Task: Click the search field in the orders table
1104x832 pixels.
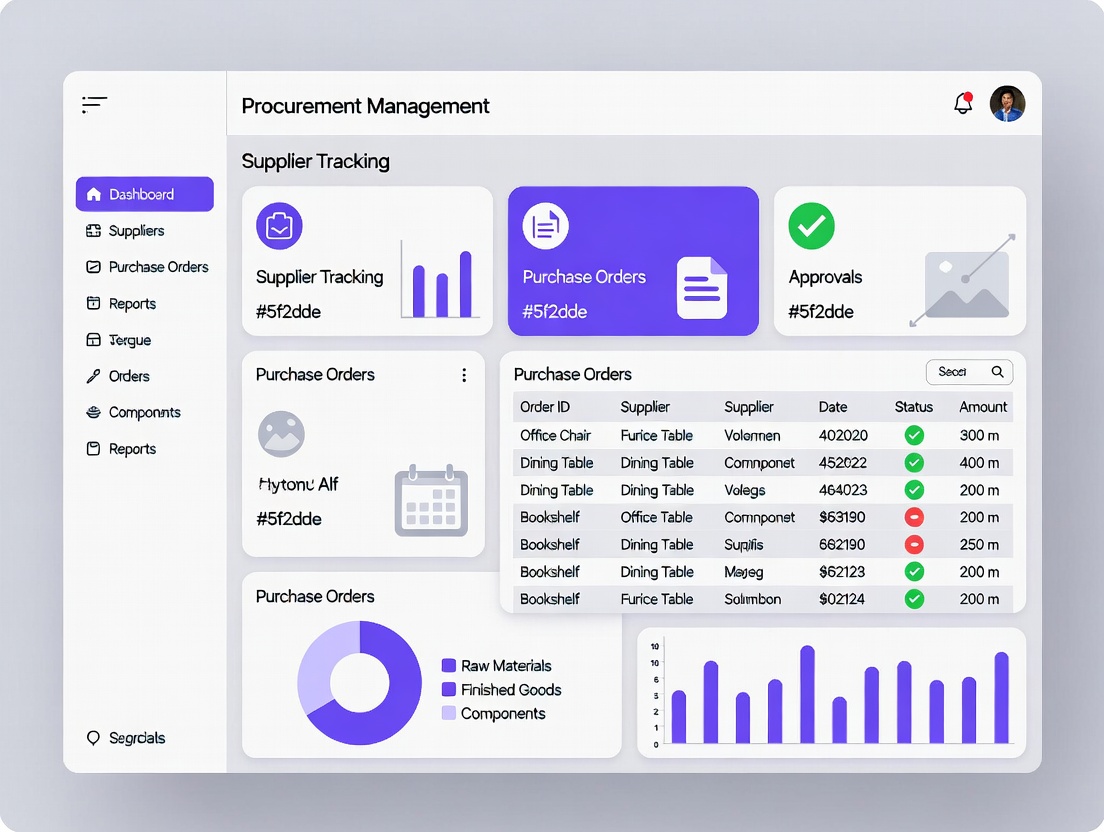Action: [955, 372]
